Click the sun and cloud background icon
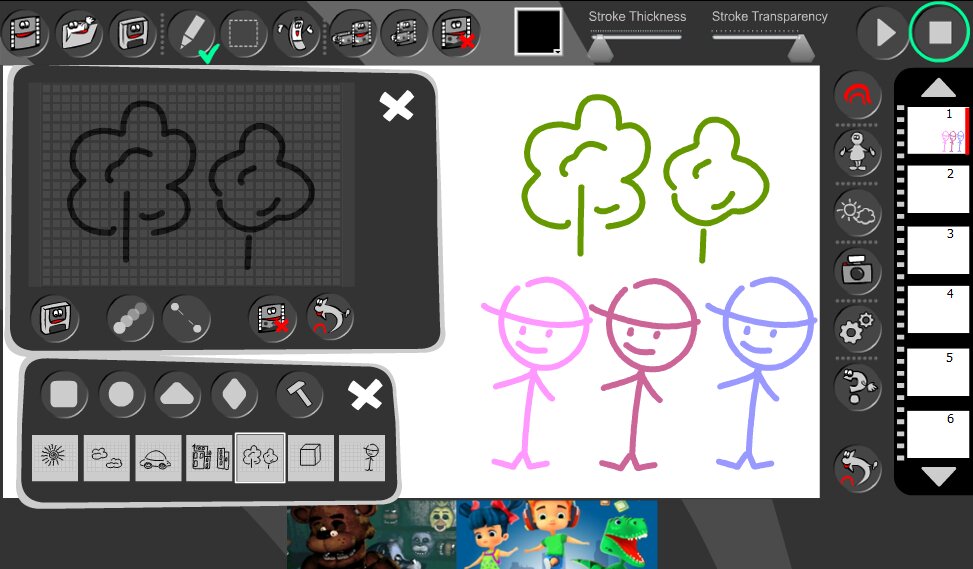This screenshot has height=569, width=973. (857, 211)
